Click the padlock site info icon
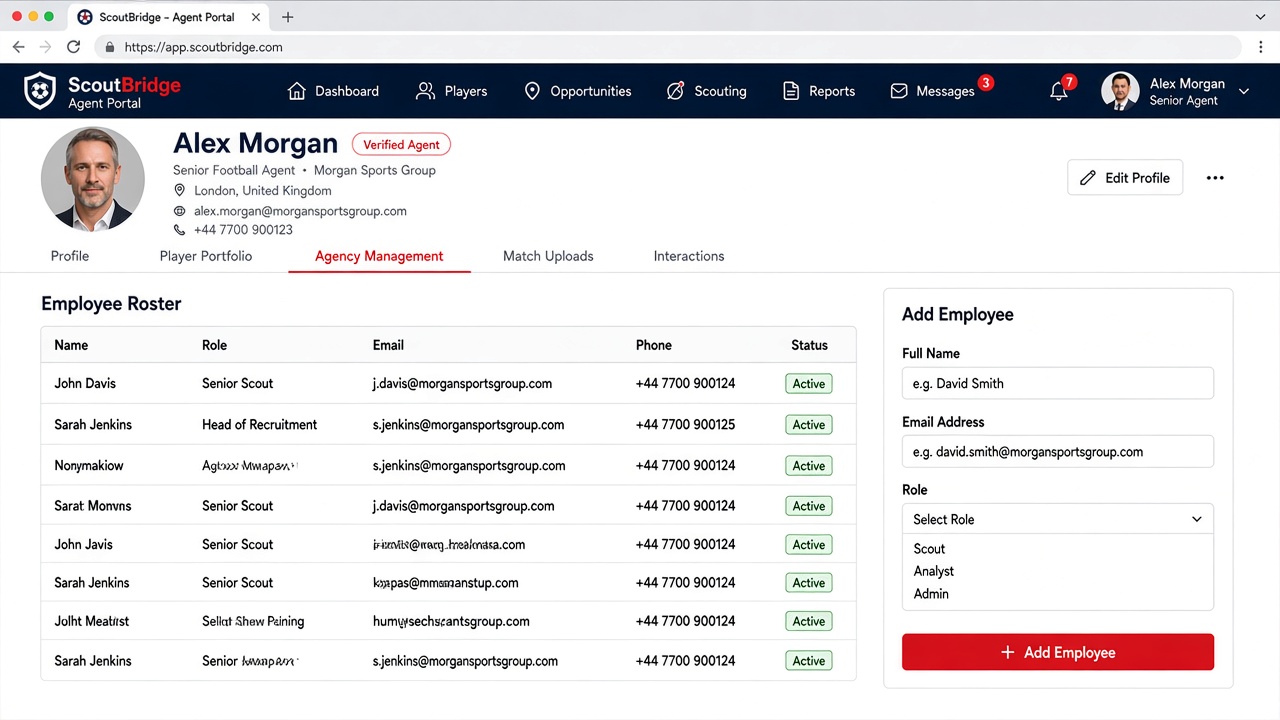Screen dimensions: 1280x720 coord(110,47)
